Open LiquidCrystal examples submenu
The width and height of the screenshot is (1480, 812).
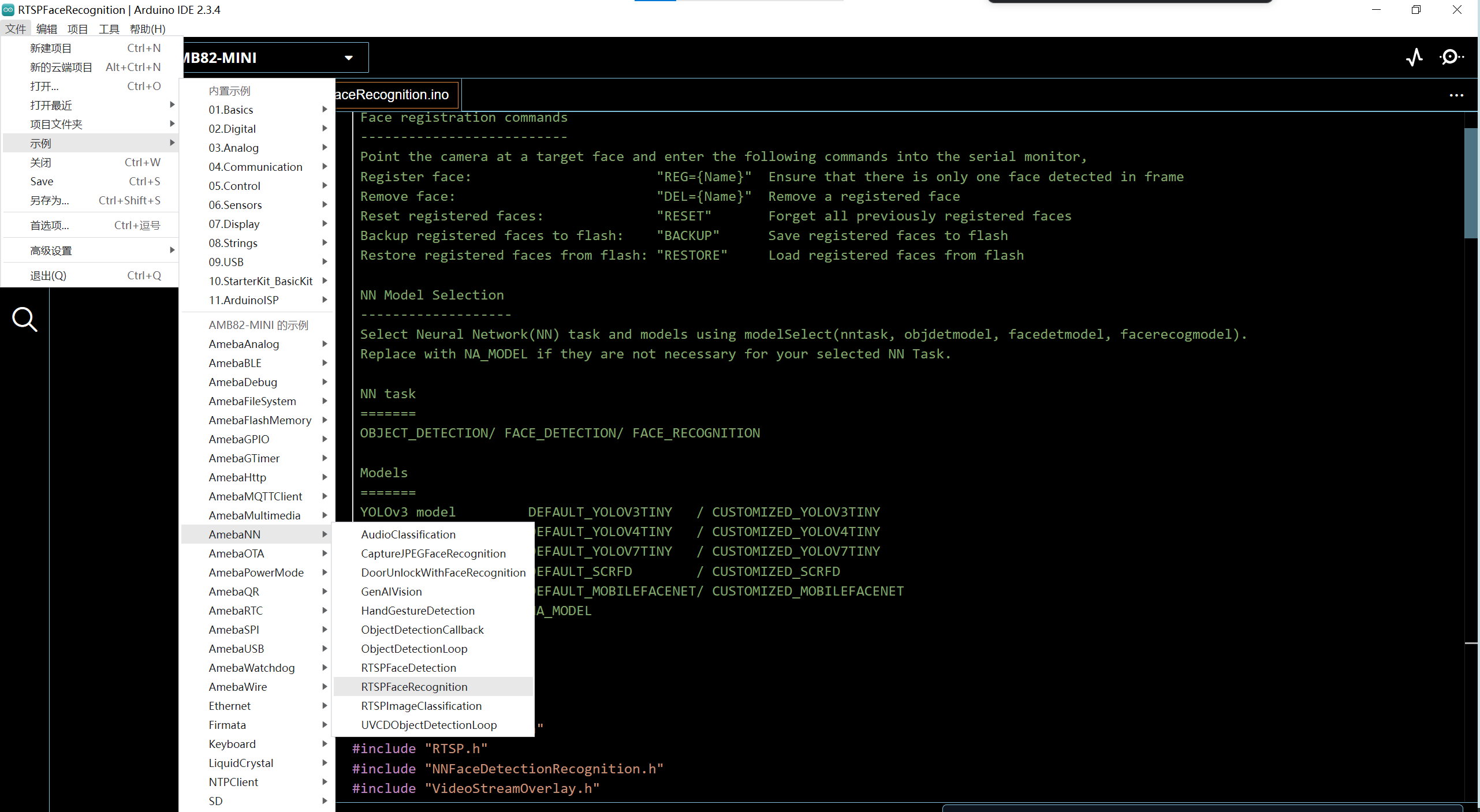pos(258,763)
